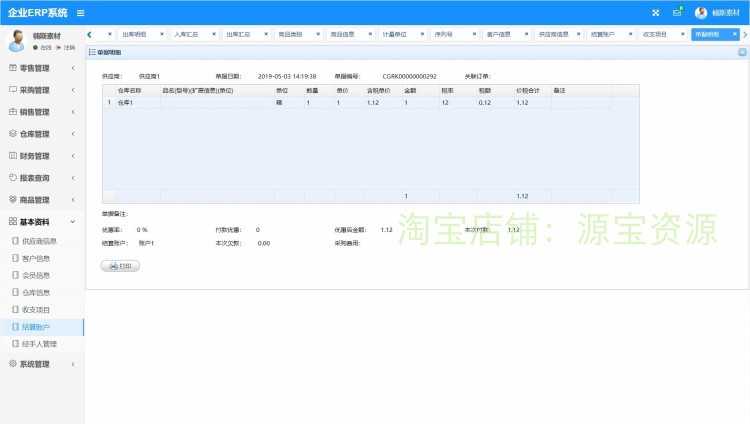Click the 报表查询 sidebar icon

[x=13, y=178]
